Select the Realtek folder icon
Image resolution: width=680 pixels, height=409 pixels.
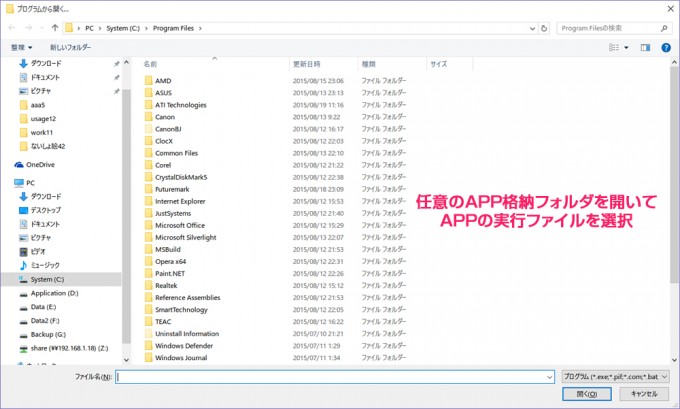tap(148, 285)
